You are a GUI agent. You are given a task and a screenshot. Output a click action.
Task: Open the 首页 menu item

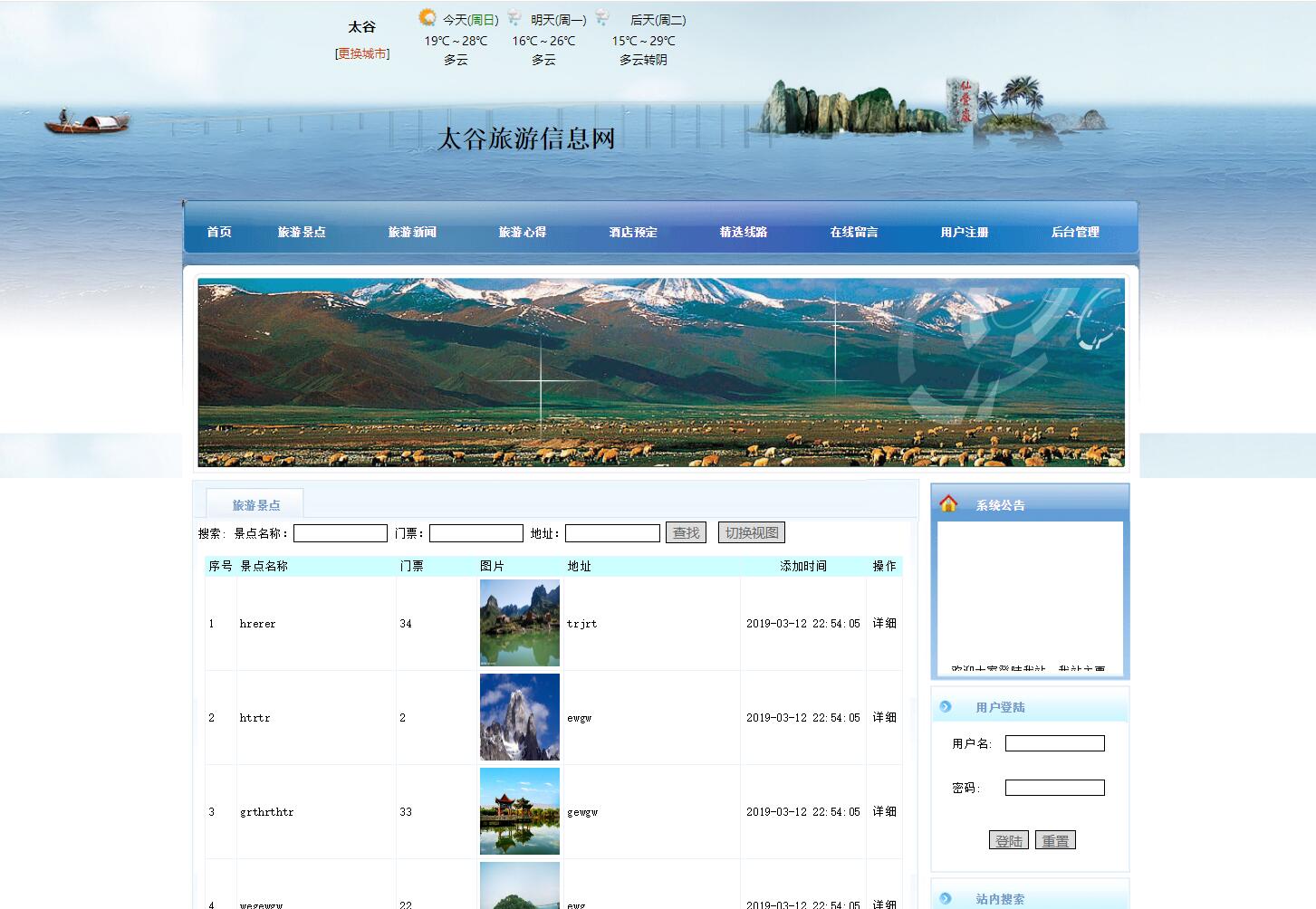click(218, 232)
